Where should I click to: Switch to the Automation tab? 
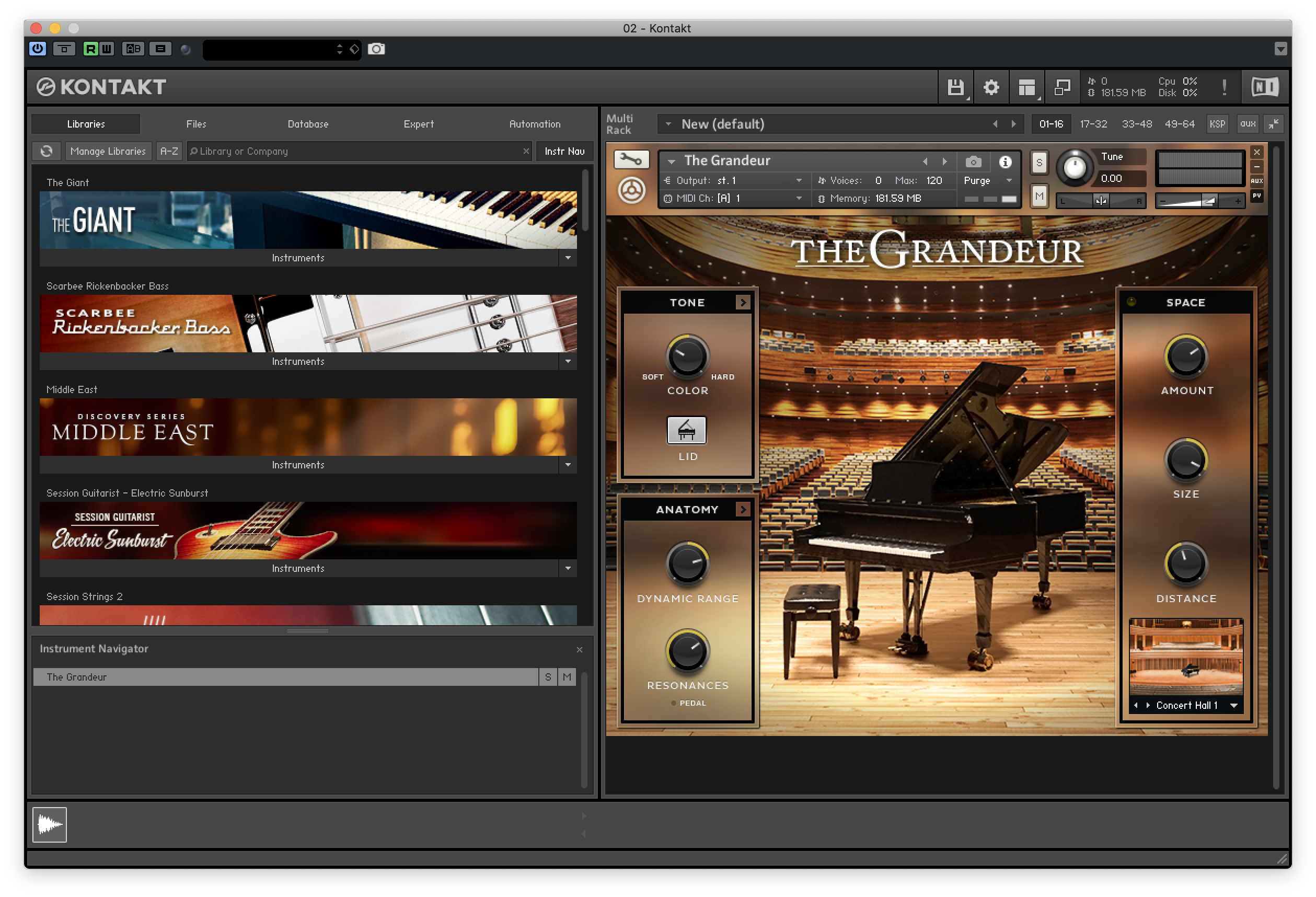(x=535, y=124)
